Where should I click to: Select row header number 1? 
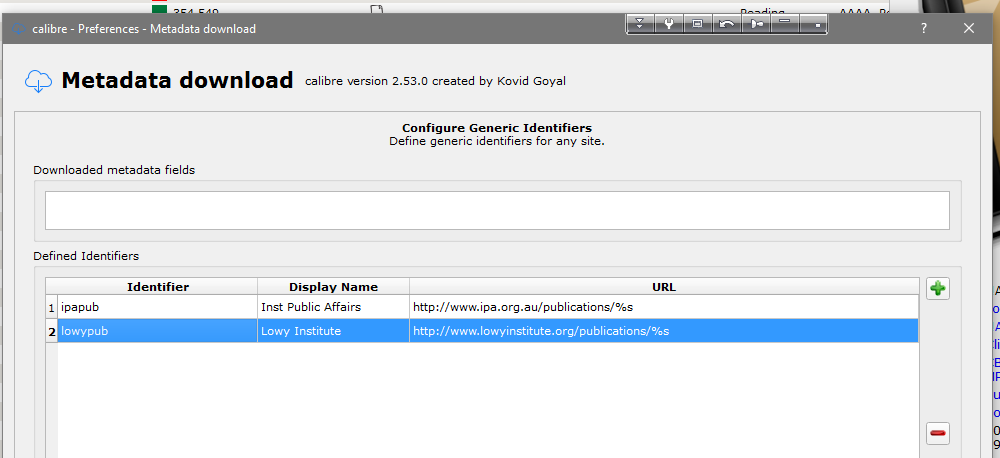[52, 307]
